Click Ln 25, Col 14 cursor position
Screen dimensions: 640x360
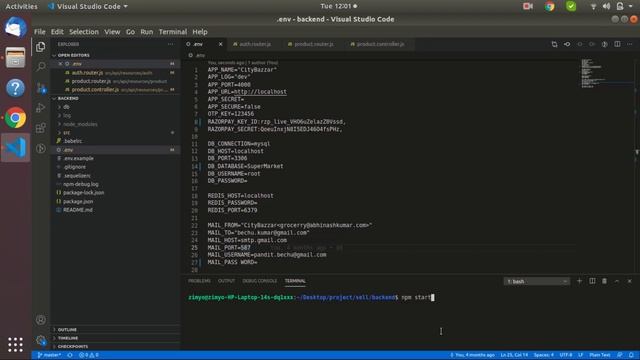[x=514, y=355]
